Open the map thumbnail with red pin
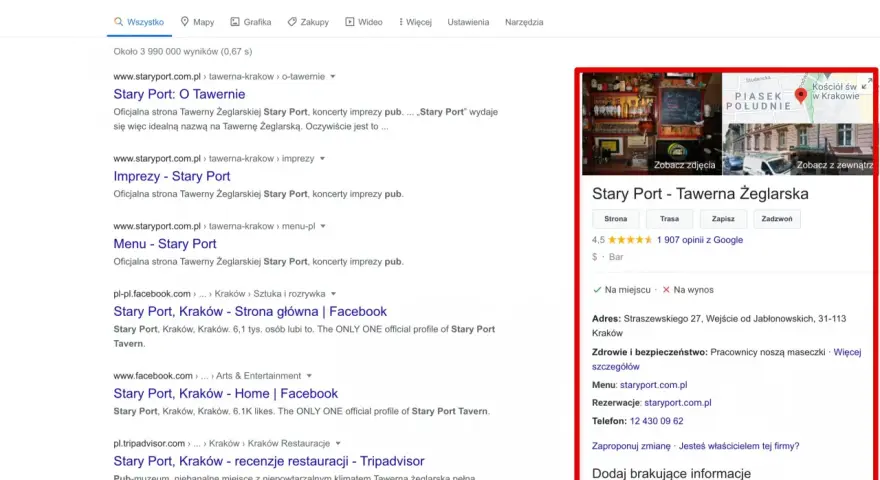Image resolution: width=880 pixels, height=480 pixels. [x=798, y=98]
